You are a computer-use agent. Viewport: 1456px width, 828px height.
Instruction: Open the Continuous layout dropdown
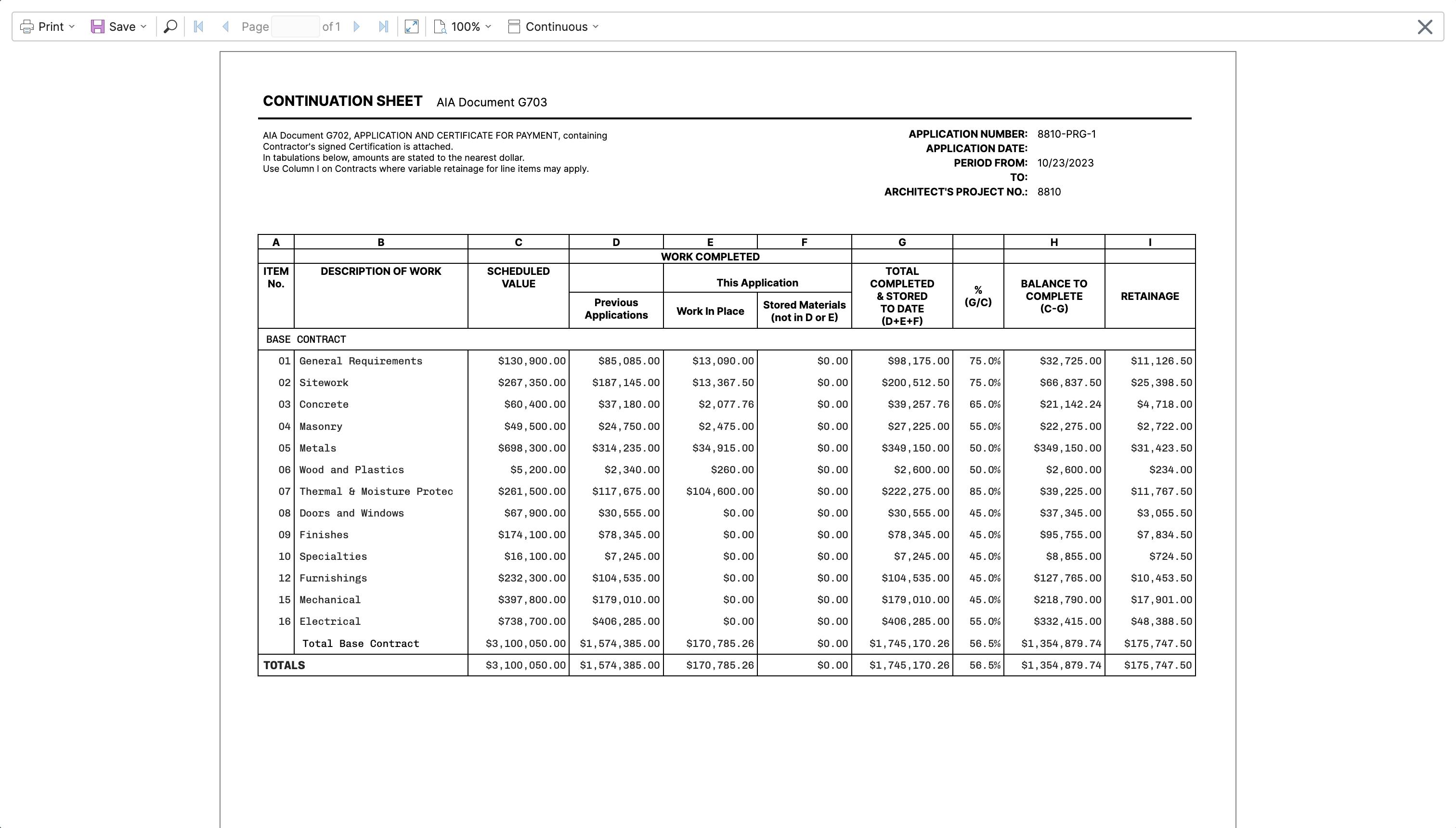[553, 27]
